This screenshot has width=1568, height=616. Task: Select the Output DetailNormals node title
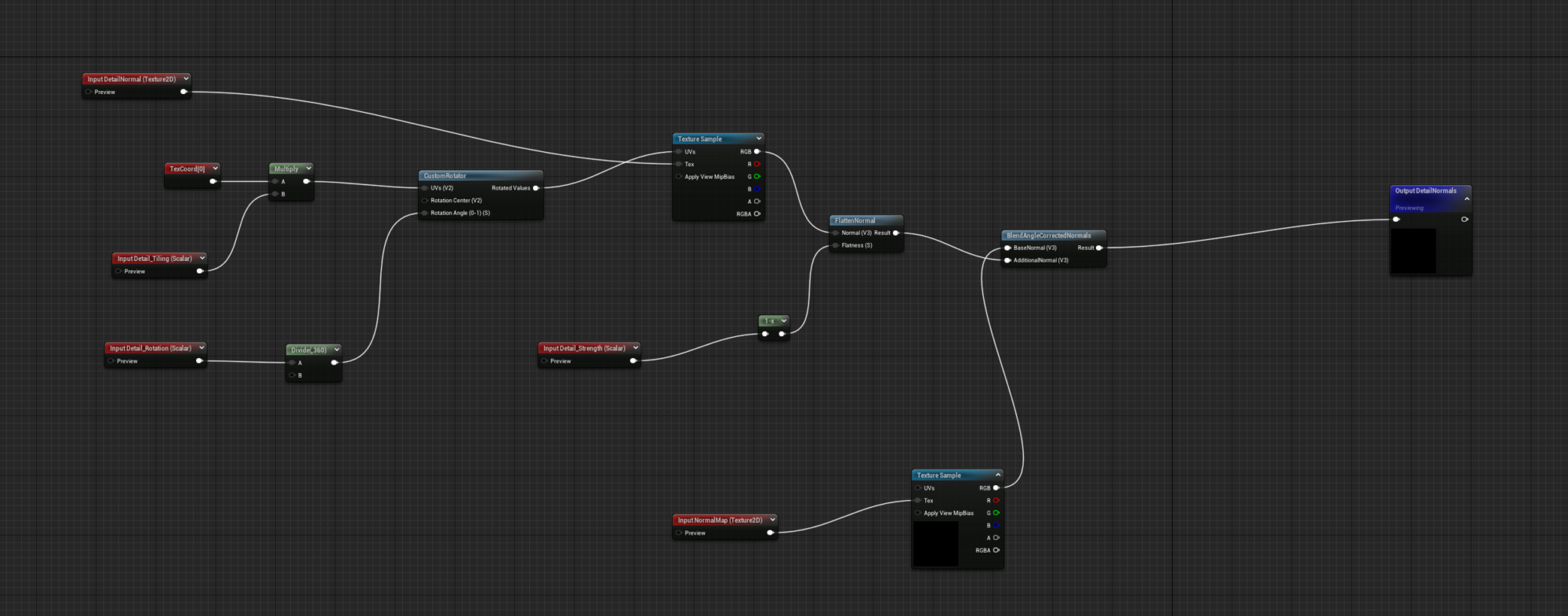[1425, 190]
